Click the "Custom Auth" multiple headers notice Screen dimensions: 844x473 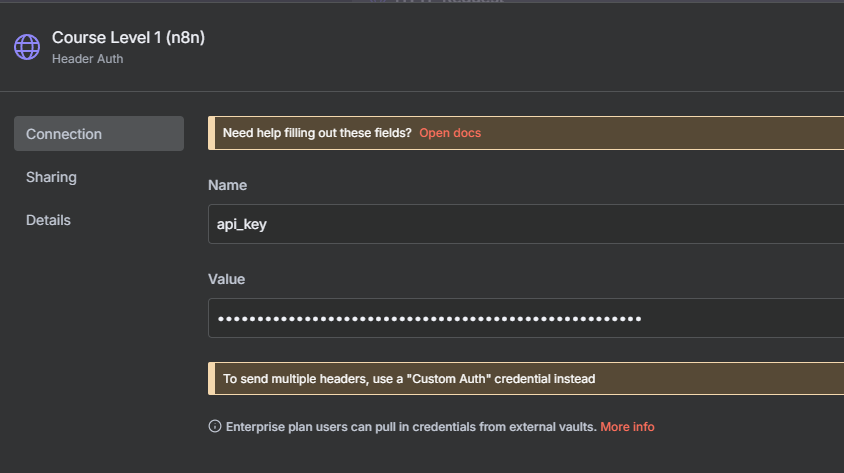pyautogui.click(x=409, y=379)
